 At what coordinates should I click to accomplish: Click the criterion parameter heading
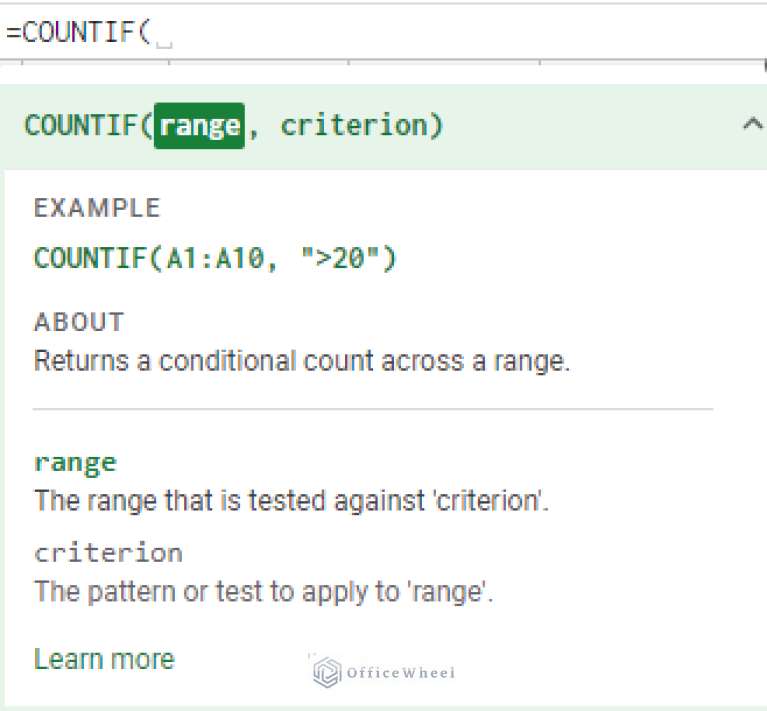pos(108,553)
